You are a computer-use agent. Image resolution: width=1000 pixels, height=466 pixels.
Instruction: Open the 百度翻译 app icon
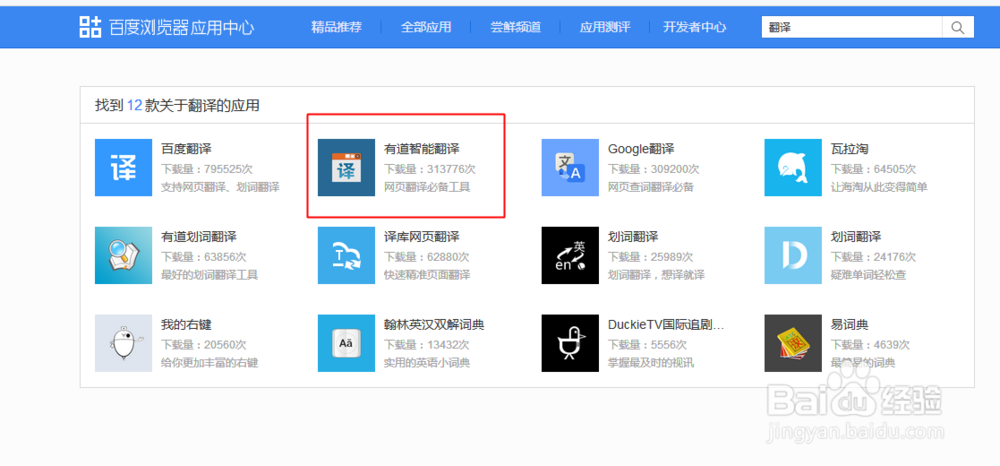click(x=124, y=168)
